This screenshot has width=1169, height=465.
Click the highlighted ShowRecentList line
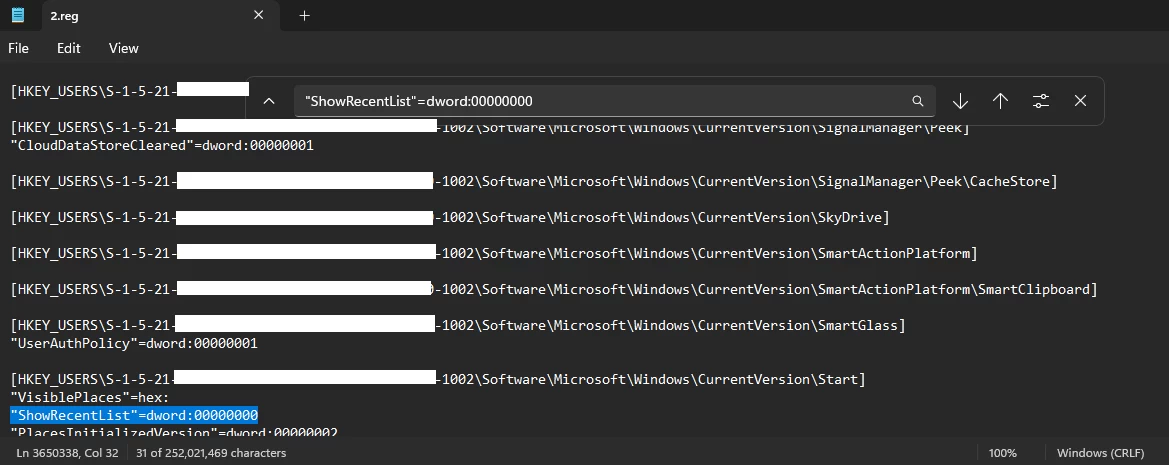coord(134,415)
